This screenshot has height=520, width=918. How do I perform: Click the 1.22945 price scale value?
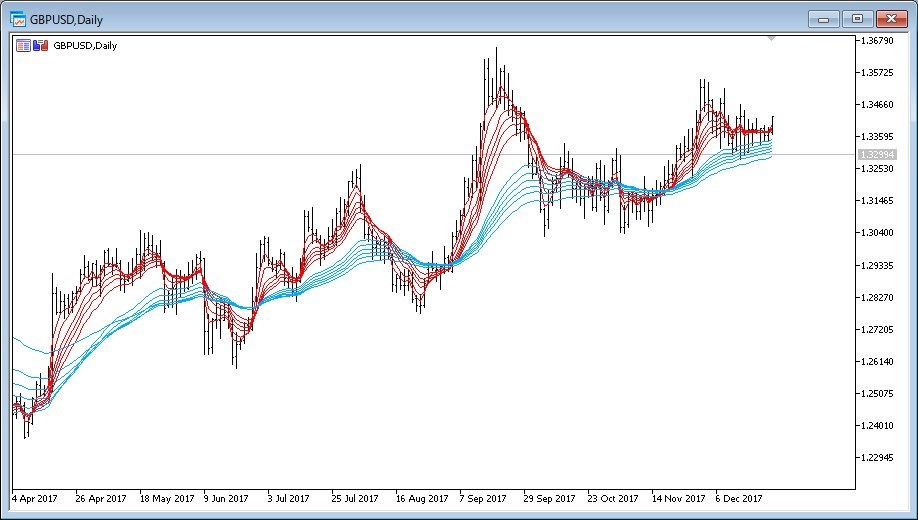[876, 457]
